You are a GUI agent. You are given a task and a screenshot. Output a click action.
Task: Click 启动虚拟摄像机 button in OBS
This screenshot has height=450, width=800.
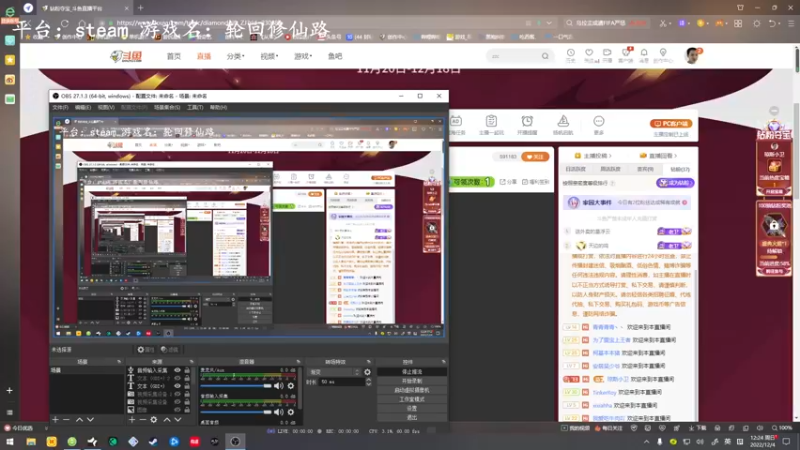[412, 390]
